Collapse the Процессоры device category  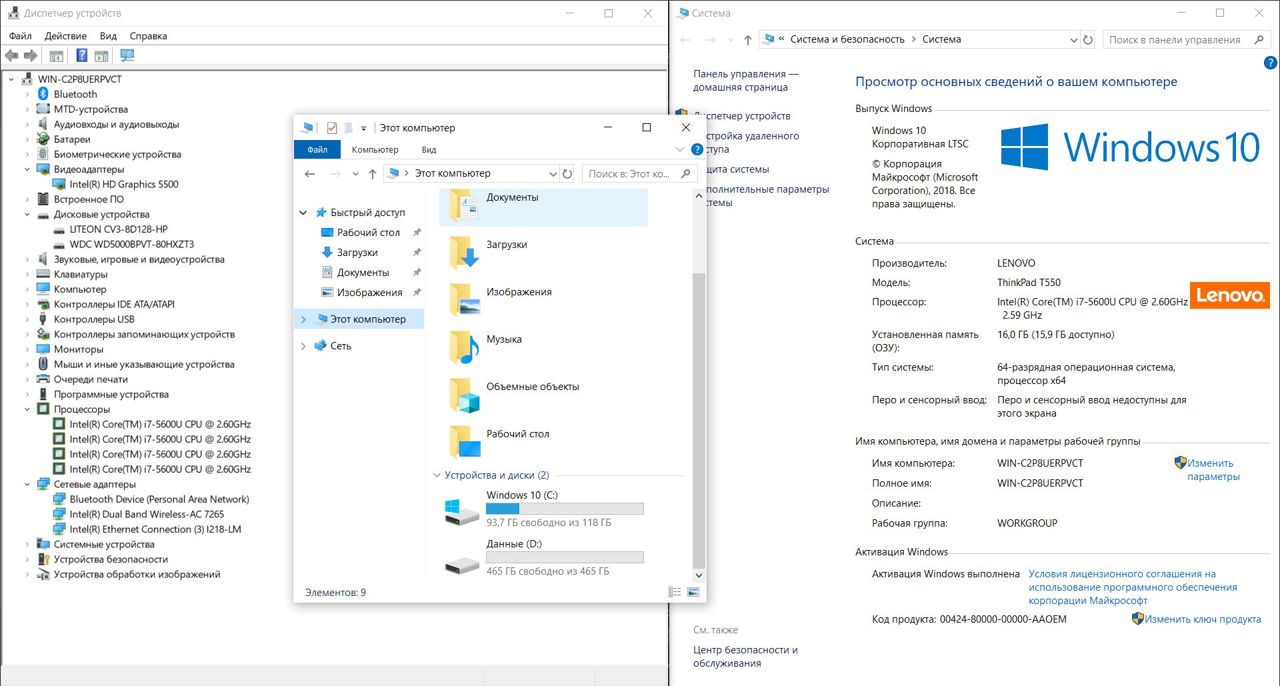coord(28,409)
